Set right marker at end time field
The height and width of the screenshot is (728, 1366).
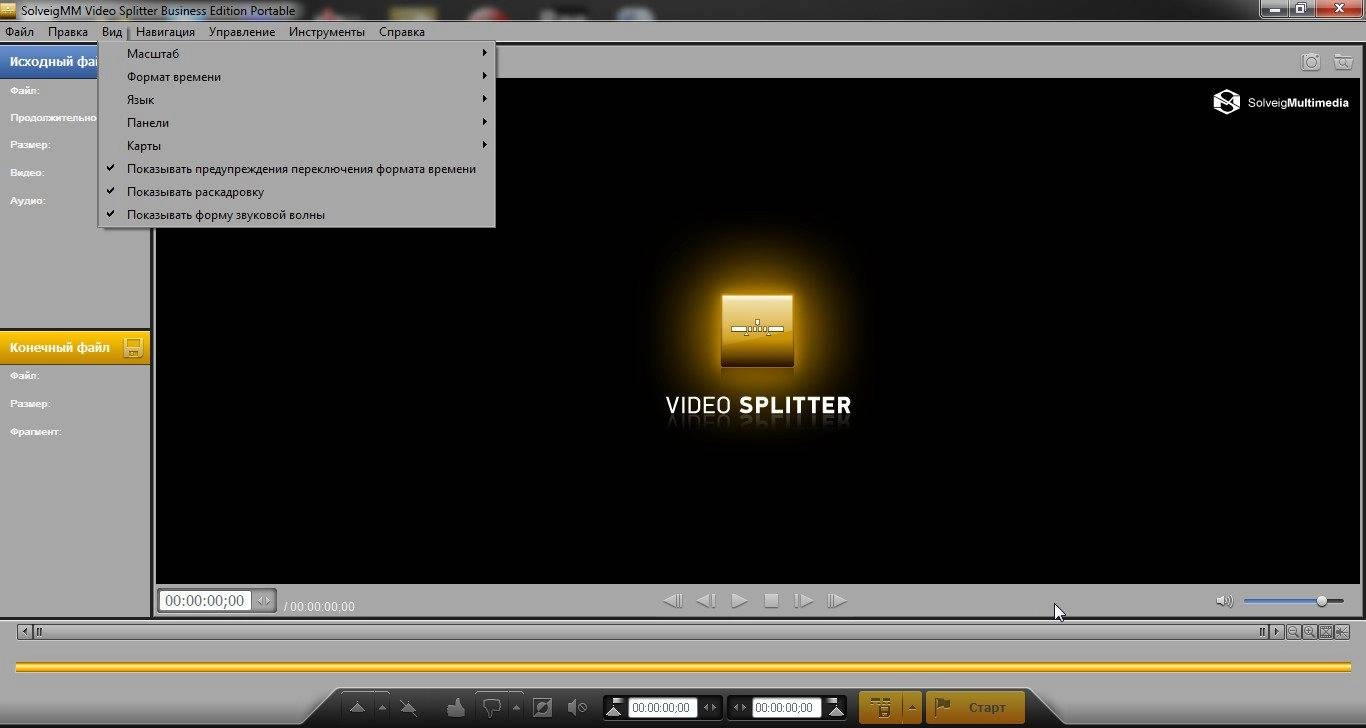[x=836, y=707]
